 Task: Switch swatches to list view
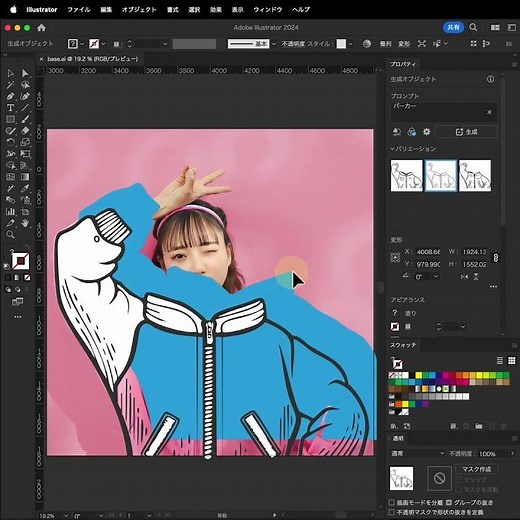coord(500,360)
